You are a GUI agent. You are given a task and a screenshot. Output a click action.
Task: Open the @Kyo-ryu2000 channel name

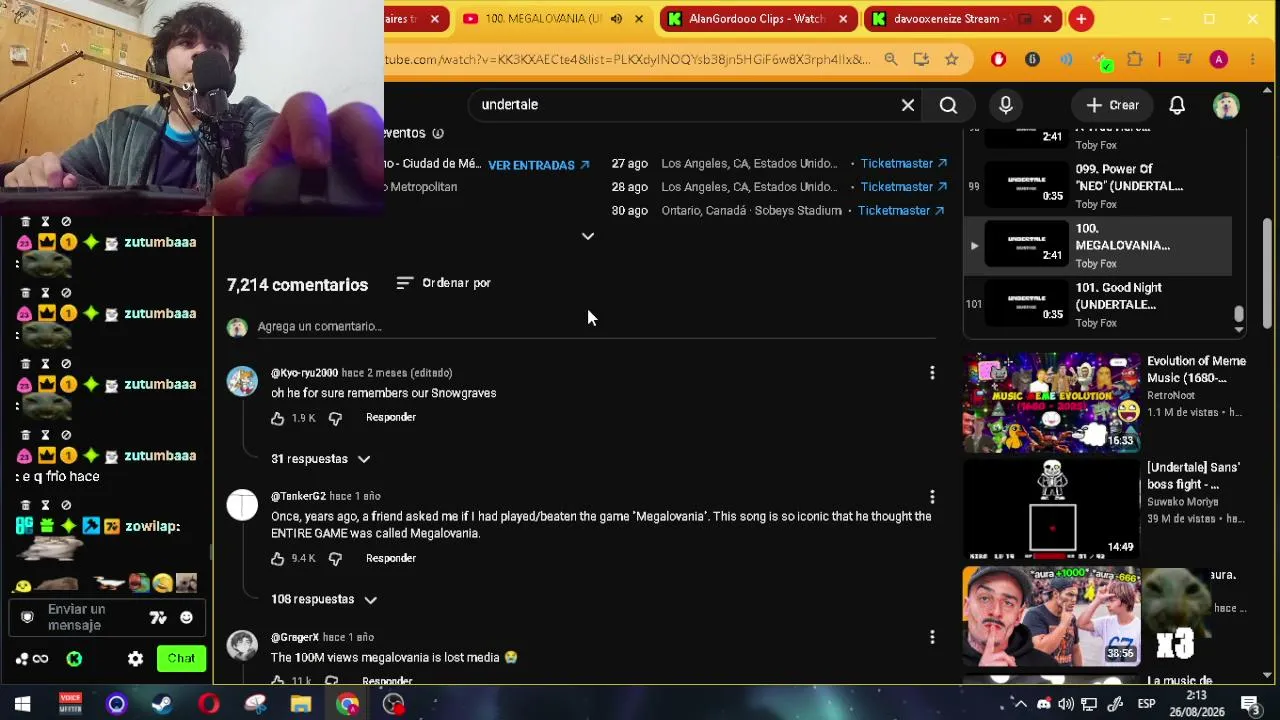pos(304,373)
